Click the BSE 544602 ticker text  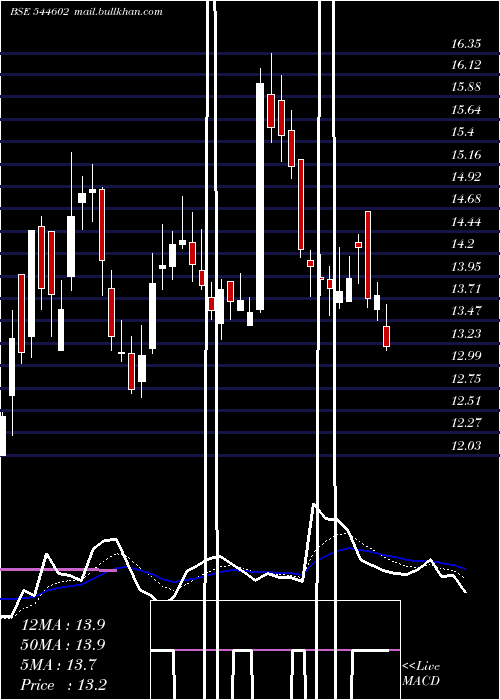tap(39, 12)
